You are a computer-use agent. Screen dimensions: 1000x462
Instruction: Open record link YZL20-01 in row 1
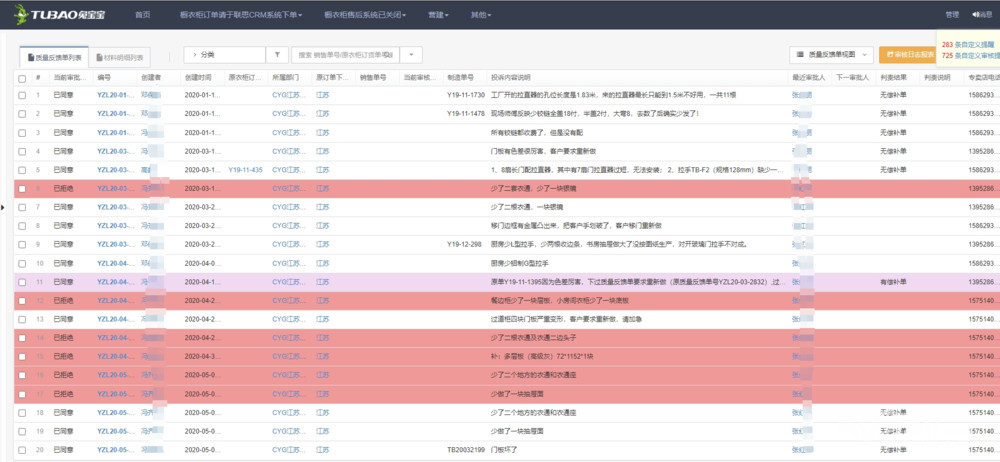point(114,95)
